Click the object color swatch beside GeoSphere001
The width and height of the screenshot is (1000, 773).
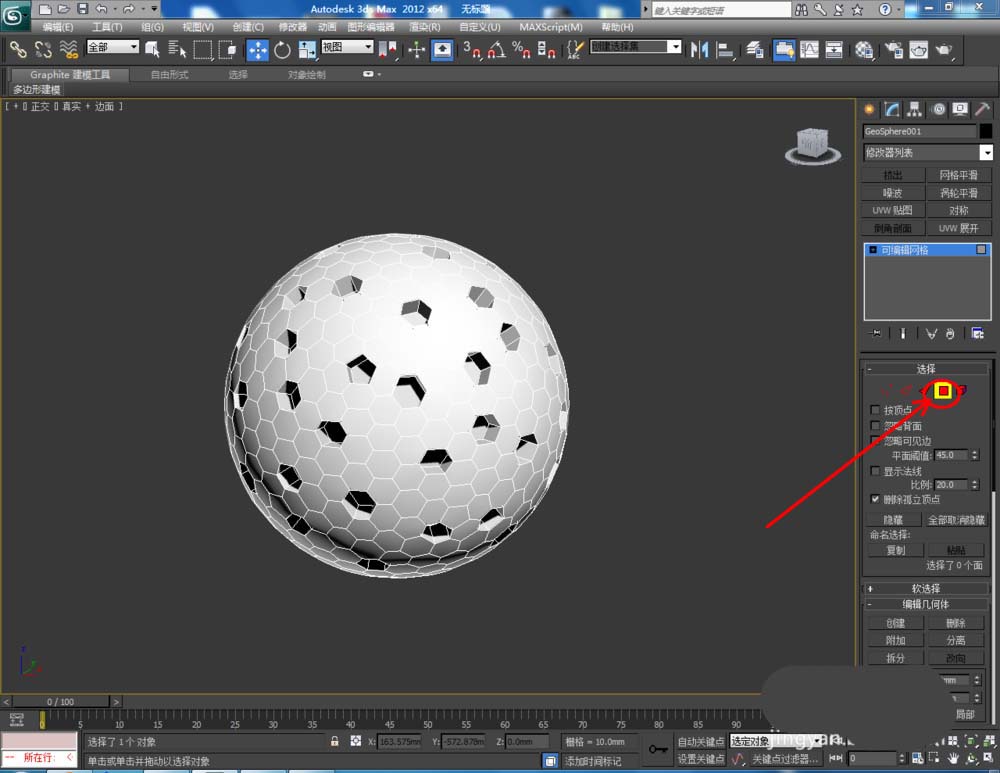pos(986,131)
